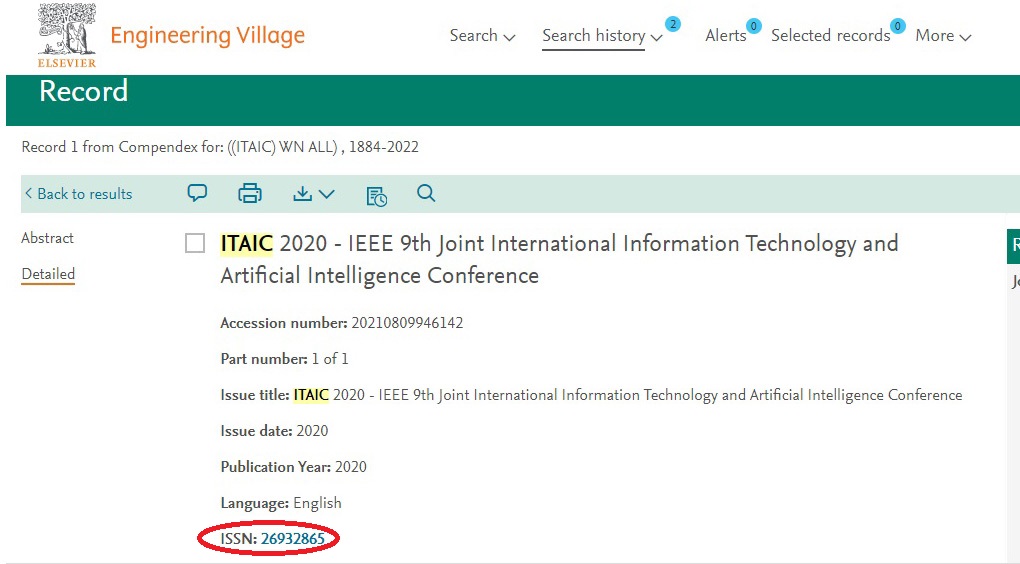Image resolution: width=1020 pixels, height=564 pixels.
Task: Click the ITAIC 2020 record title
Action: [x=559, y=260]
